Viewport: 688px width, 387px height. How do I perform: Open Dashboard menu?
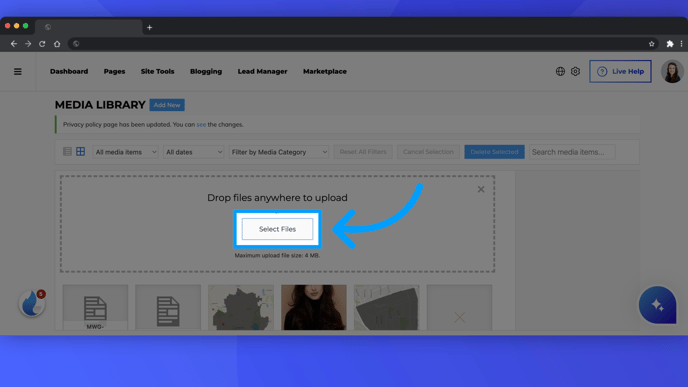(x=69, y=72)
